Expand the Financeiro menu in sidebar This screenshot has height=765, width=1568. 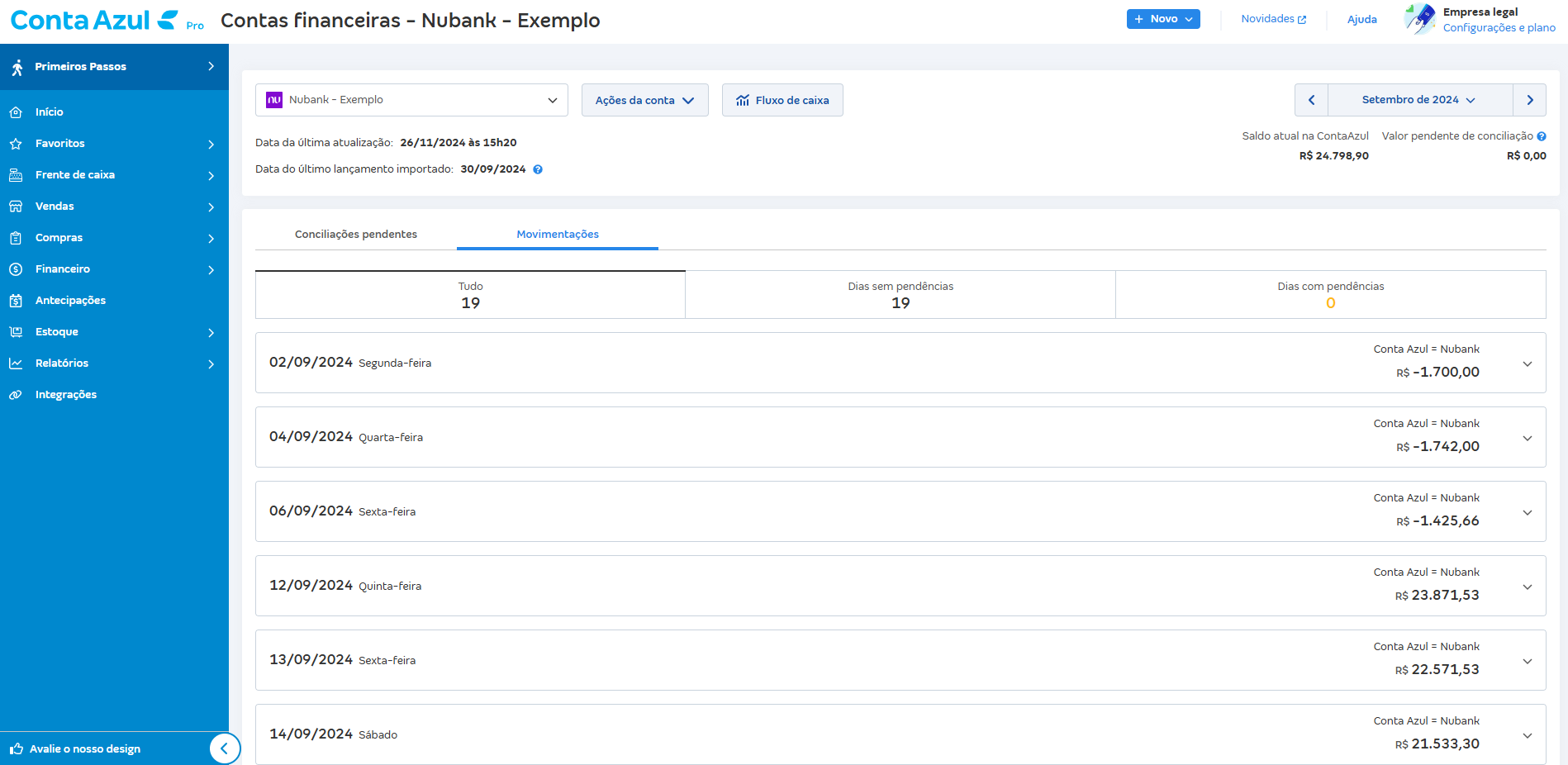coord(114,269)
